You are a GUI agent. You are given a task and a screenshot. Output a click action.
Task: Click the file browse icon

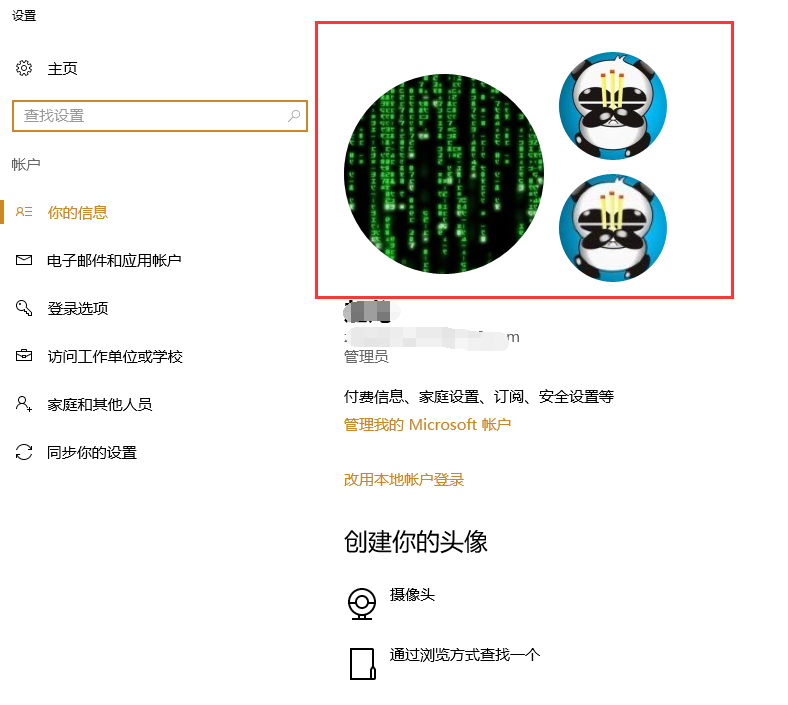pos(362,664)
